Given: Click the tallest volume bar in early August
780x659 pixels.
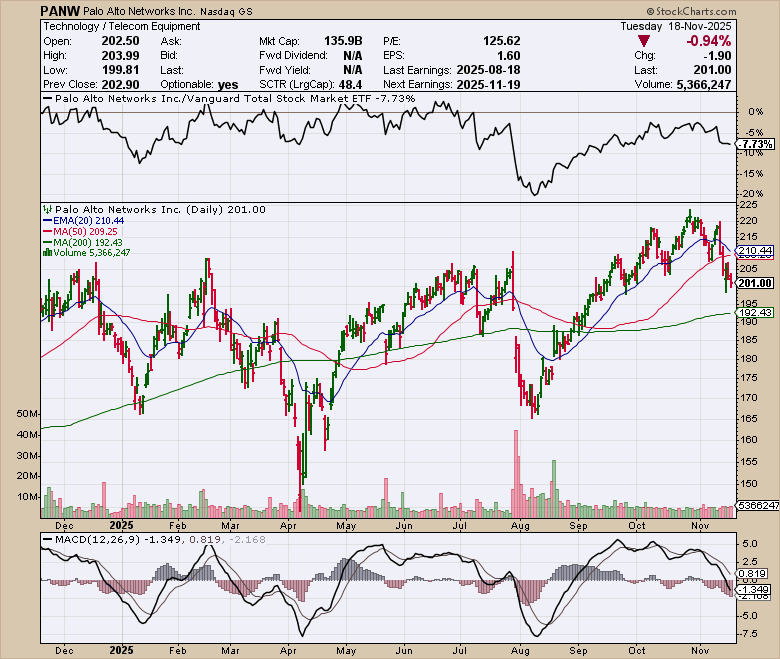Looking at the screenshot, I should pyautogui.click(x=516, y=474).
